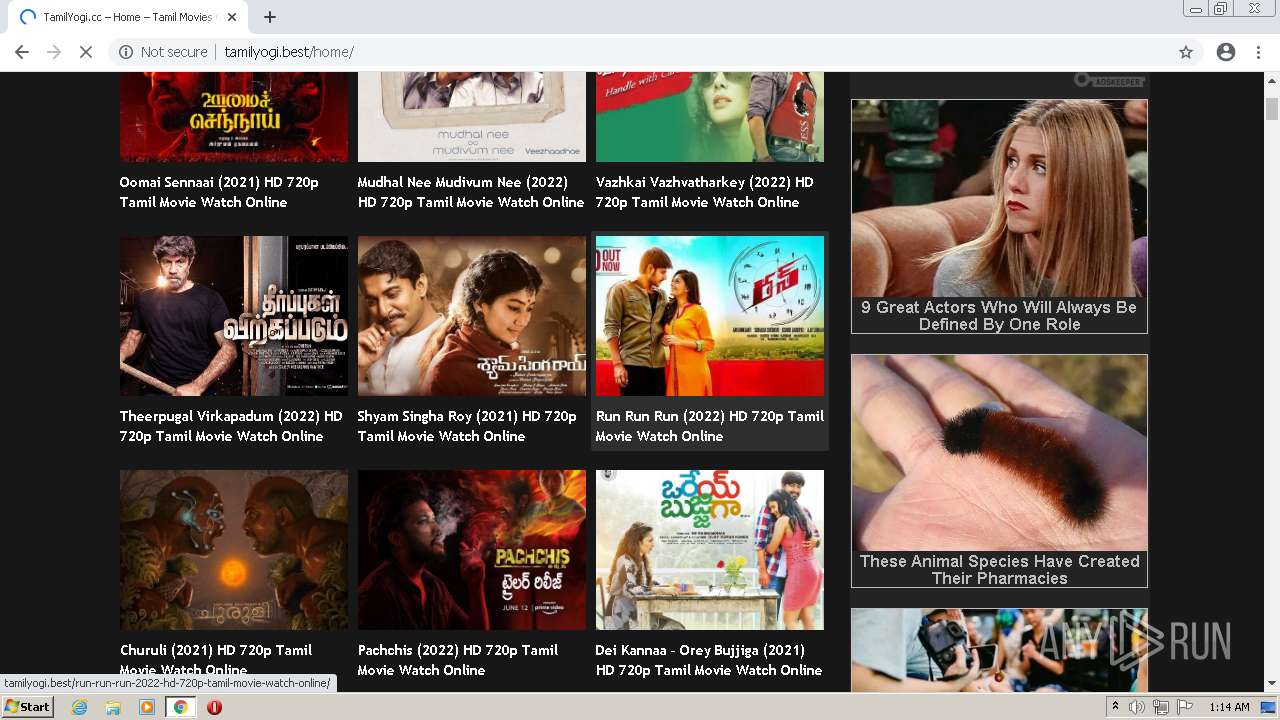Open Chrome profile account icon

pos(1226,52)
